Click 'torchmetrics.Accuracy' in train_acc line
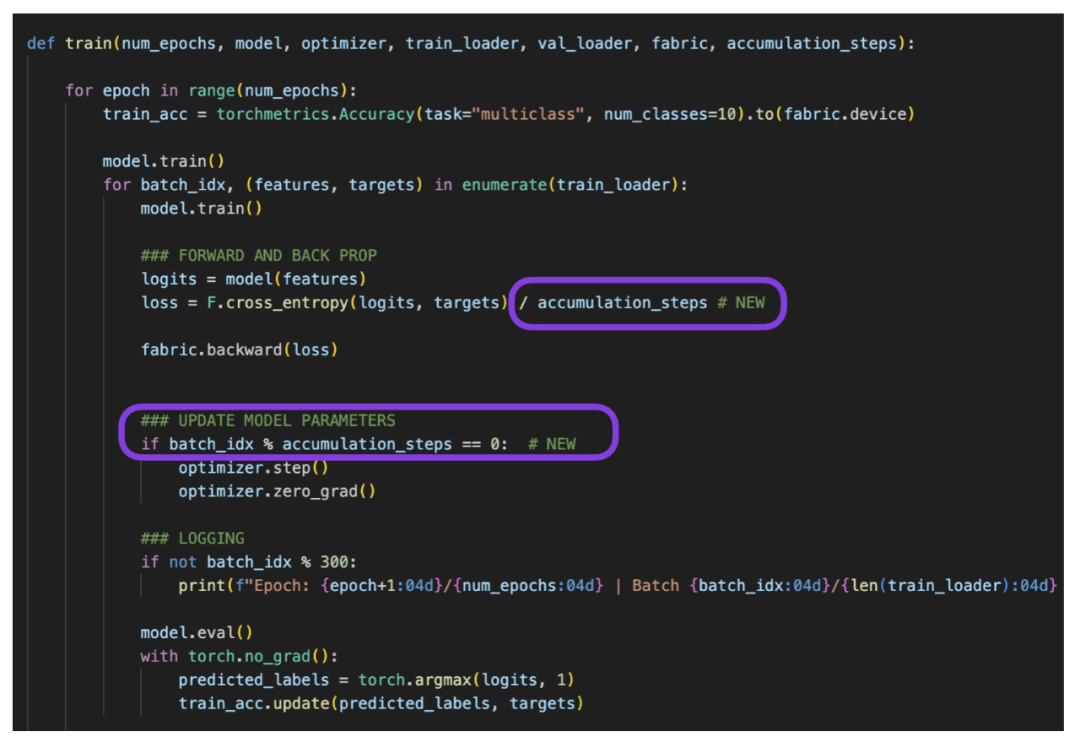Viewport: 1080px width, 742px height. point(315,114)
